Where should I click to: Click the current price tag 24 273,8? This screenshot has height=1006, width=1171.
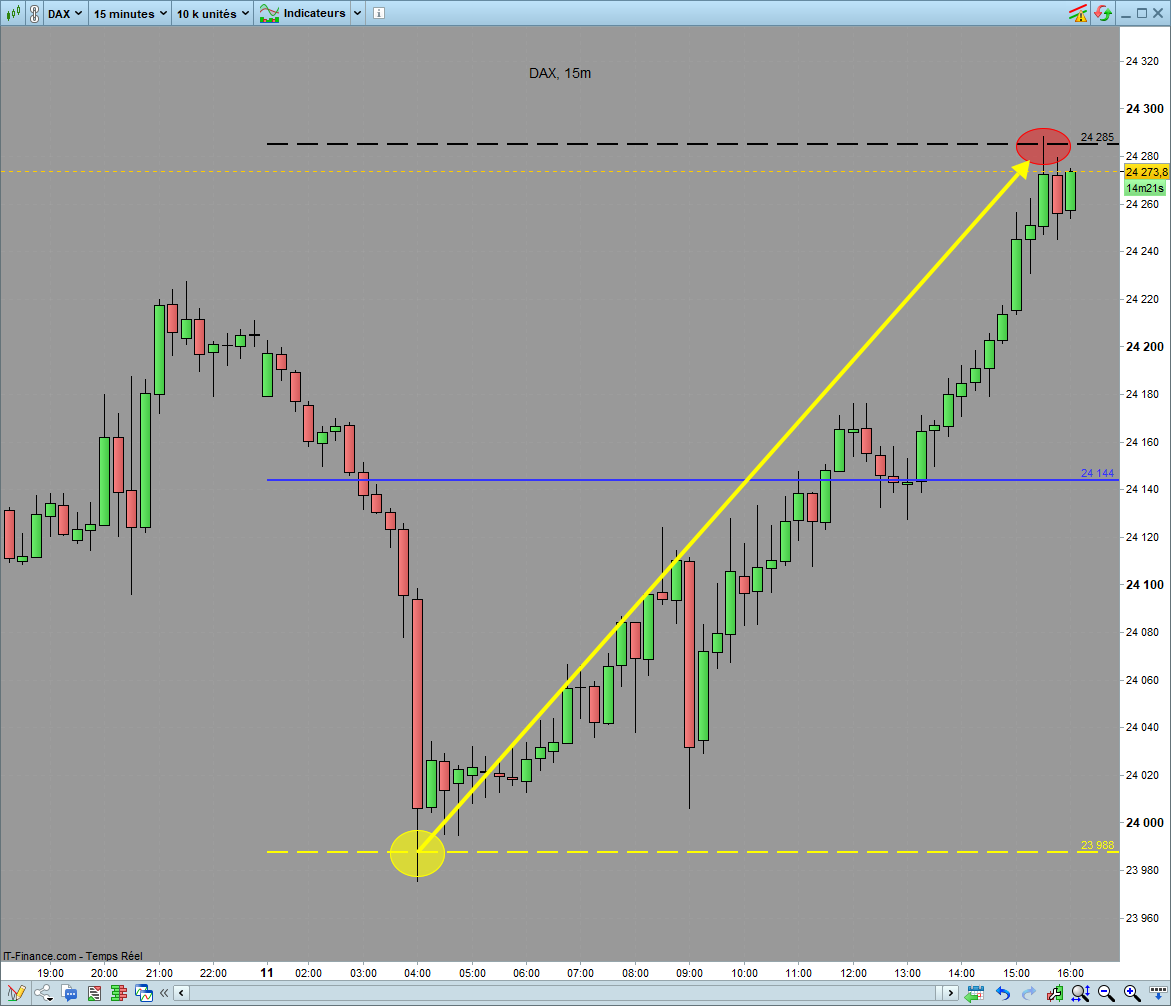[1146, 173]
